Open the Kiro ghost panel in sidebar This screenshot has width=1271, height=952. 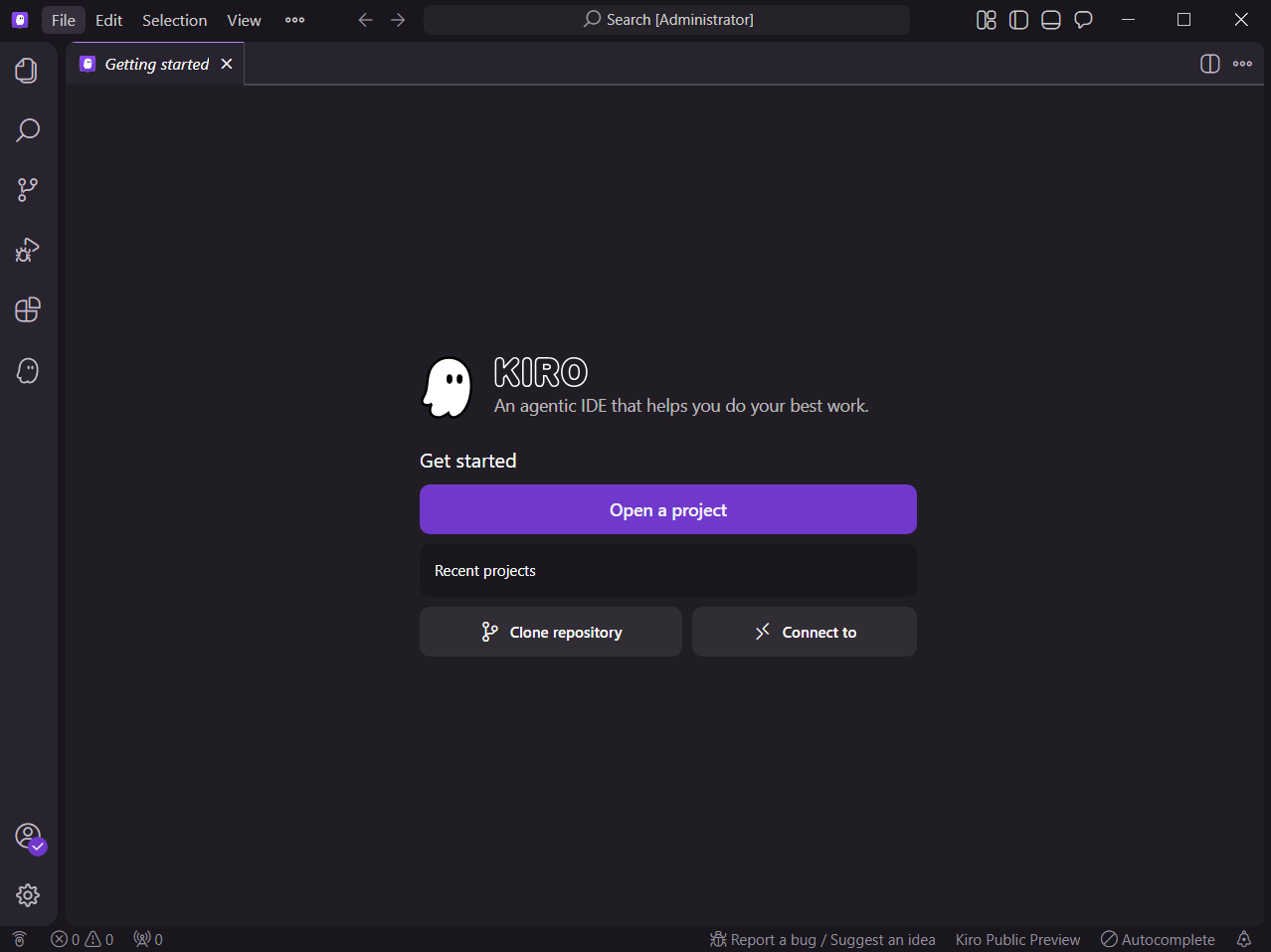(27, 370)
